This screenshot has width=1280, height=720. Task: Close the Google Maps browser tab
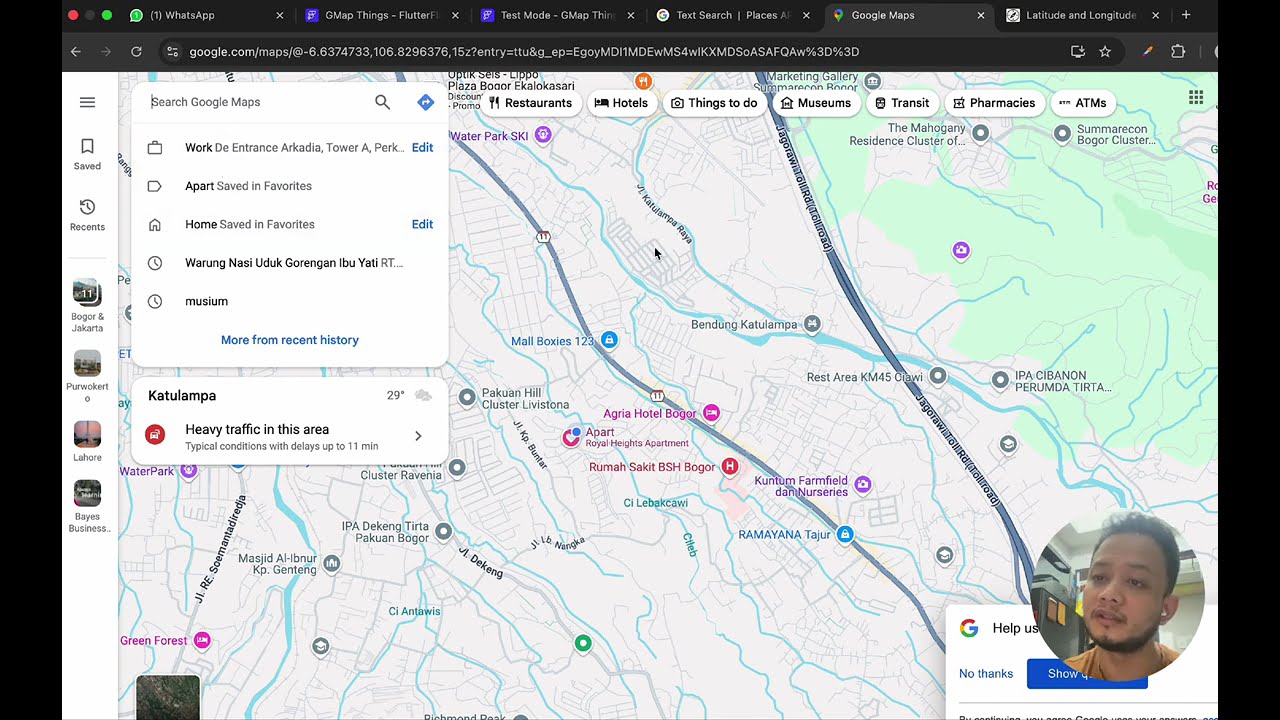[981, 15]
